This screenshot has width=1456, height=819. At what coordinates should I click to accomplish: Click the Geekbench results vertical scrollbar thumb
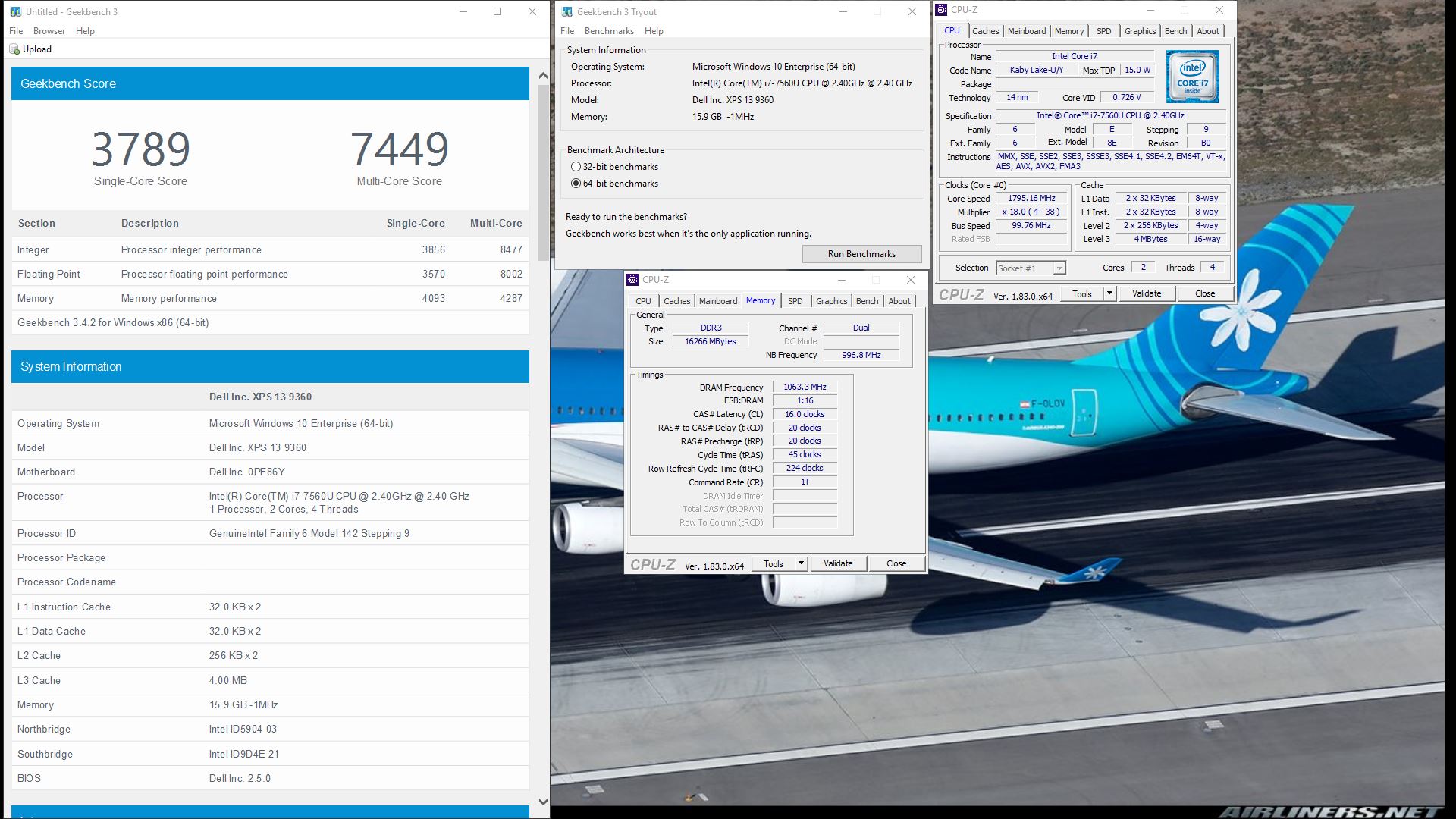click(x=543, y=172)
